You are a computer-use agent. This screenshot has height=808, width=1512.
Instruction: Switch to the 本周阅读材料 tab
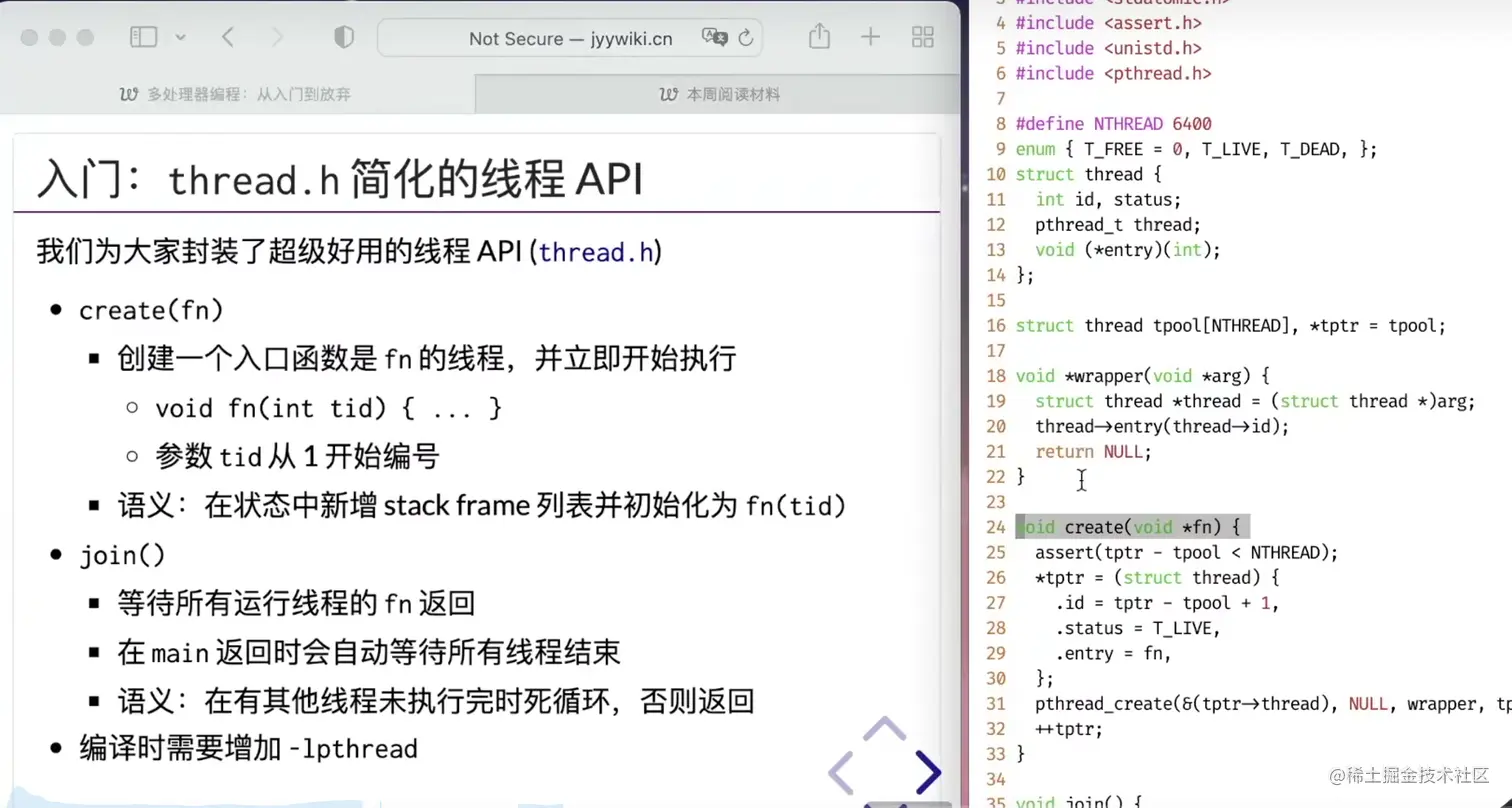click(x=719, y=94)
